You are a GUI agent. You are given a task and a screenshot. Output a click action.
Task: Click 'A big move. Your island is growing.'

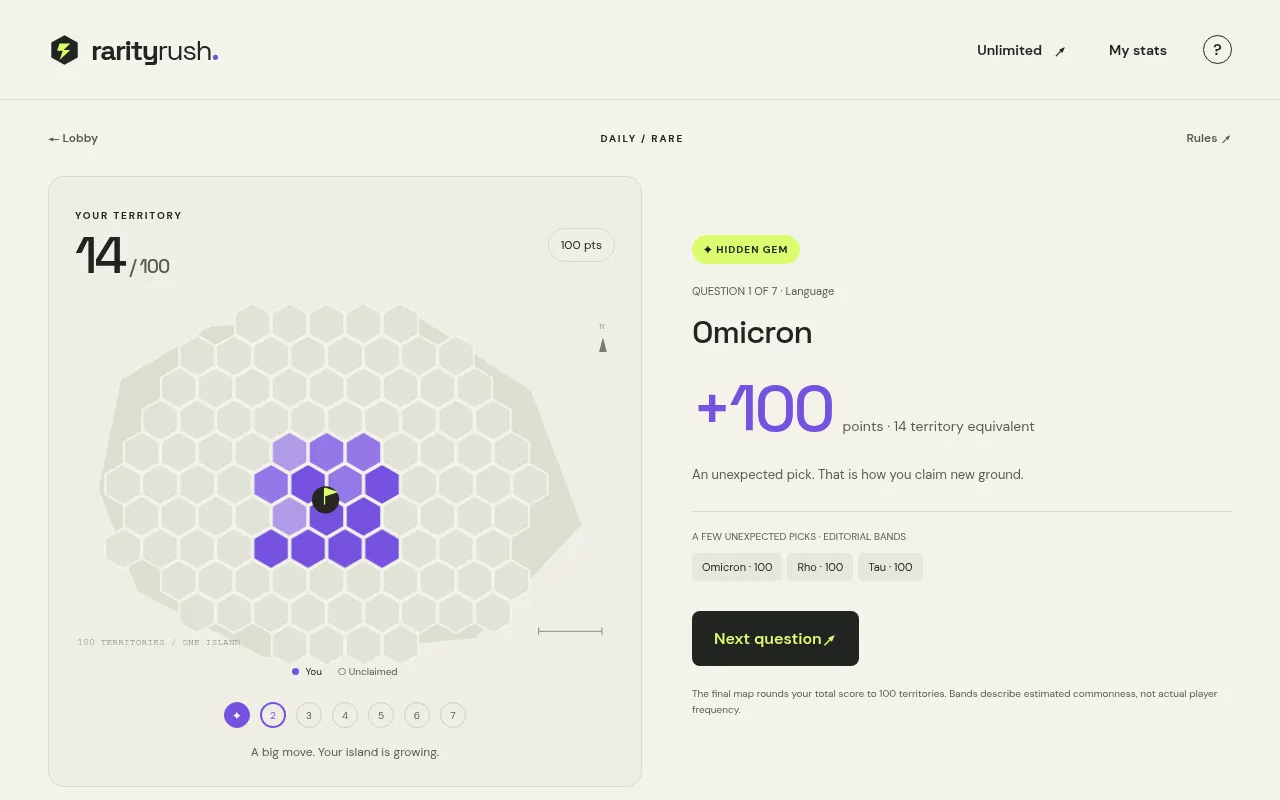[345, 752]
